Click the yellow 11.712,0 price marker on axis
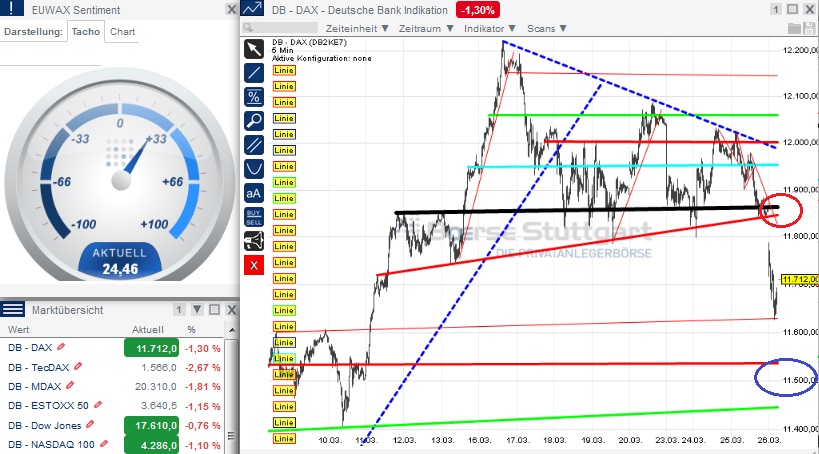This screenshot has height=454, width=819. (x=800, y=280)
